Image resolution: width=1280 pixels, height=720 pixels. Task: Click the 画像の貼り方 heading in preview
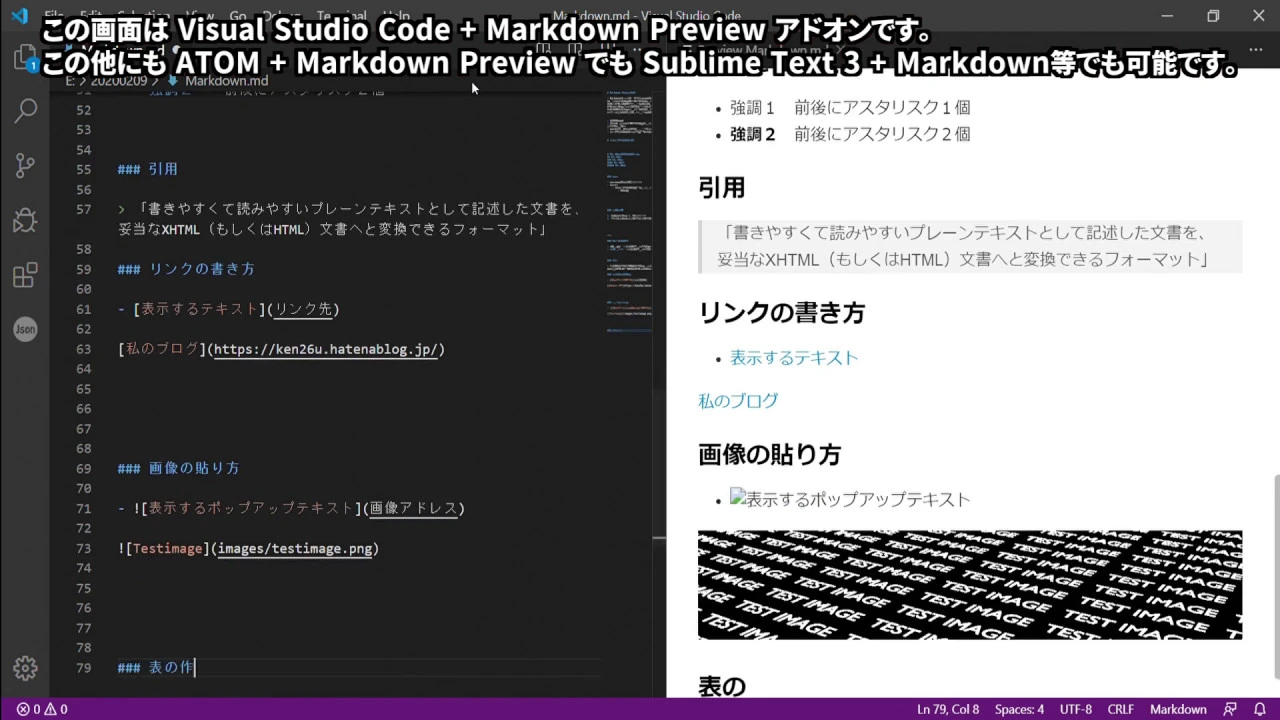click(x=769, y=455)
